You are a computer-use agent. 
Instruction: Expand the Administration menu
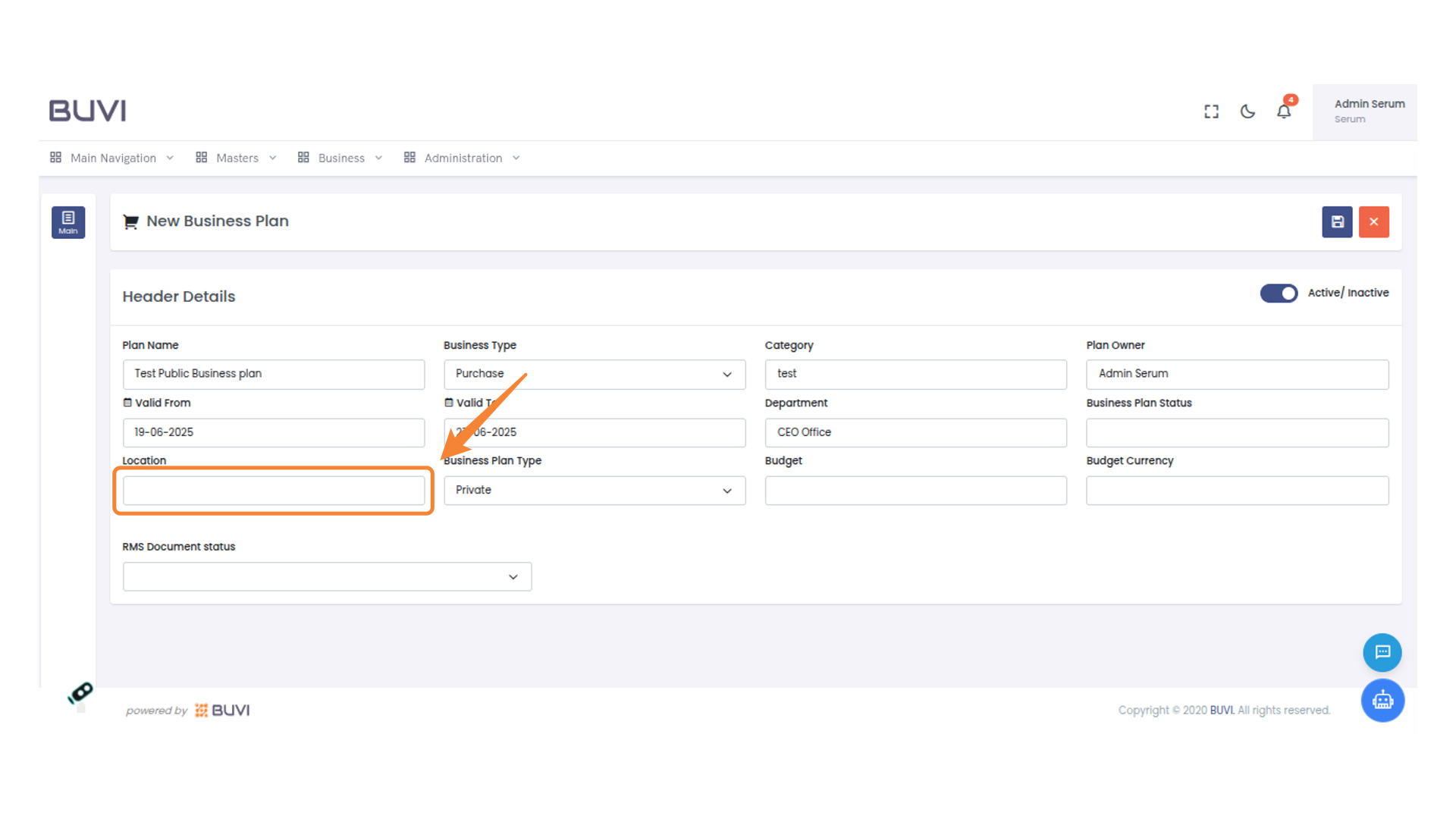point(462,158)
